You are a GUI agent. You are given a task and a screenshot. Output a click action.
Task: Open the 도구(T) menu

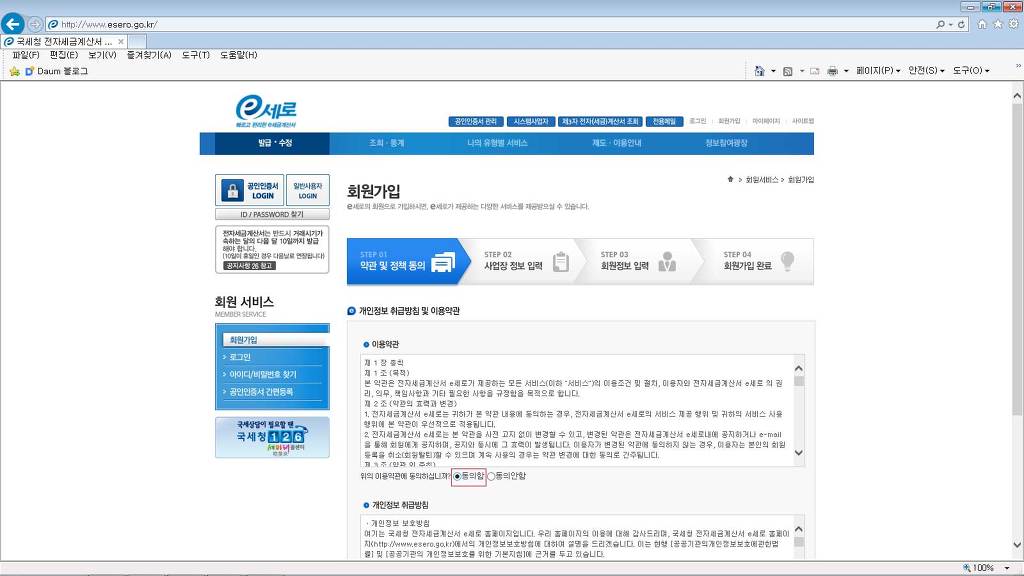pyautogui.click(x=195, y=55)
